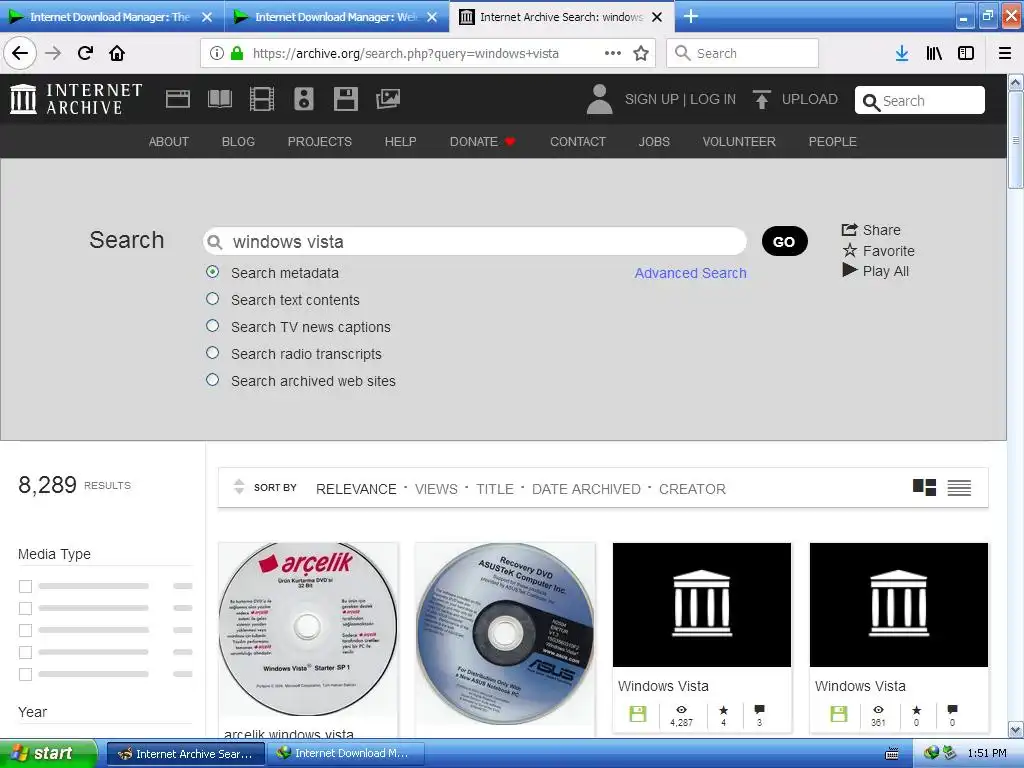Focus the windows vista search field
Viewport: 1024px width, 768px height.
pos(475,242)
